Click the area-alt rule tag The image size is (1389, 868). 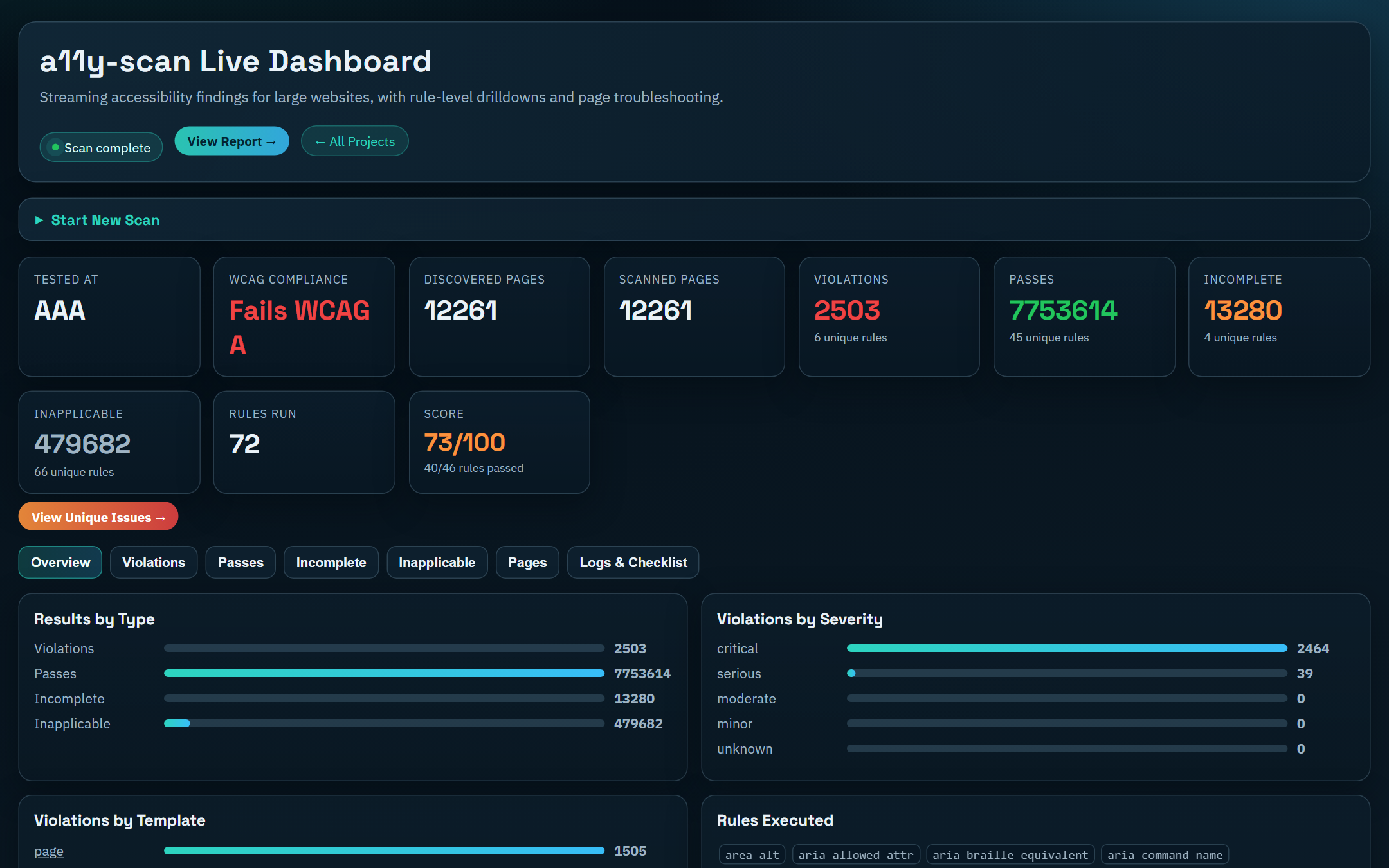752,854
